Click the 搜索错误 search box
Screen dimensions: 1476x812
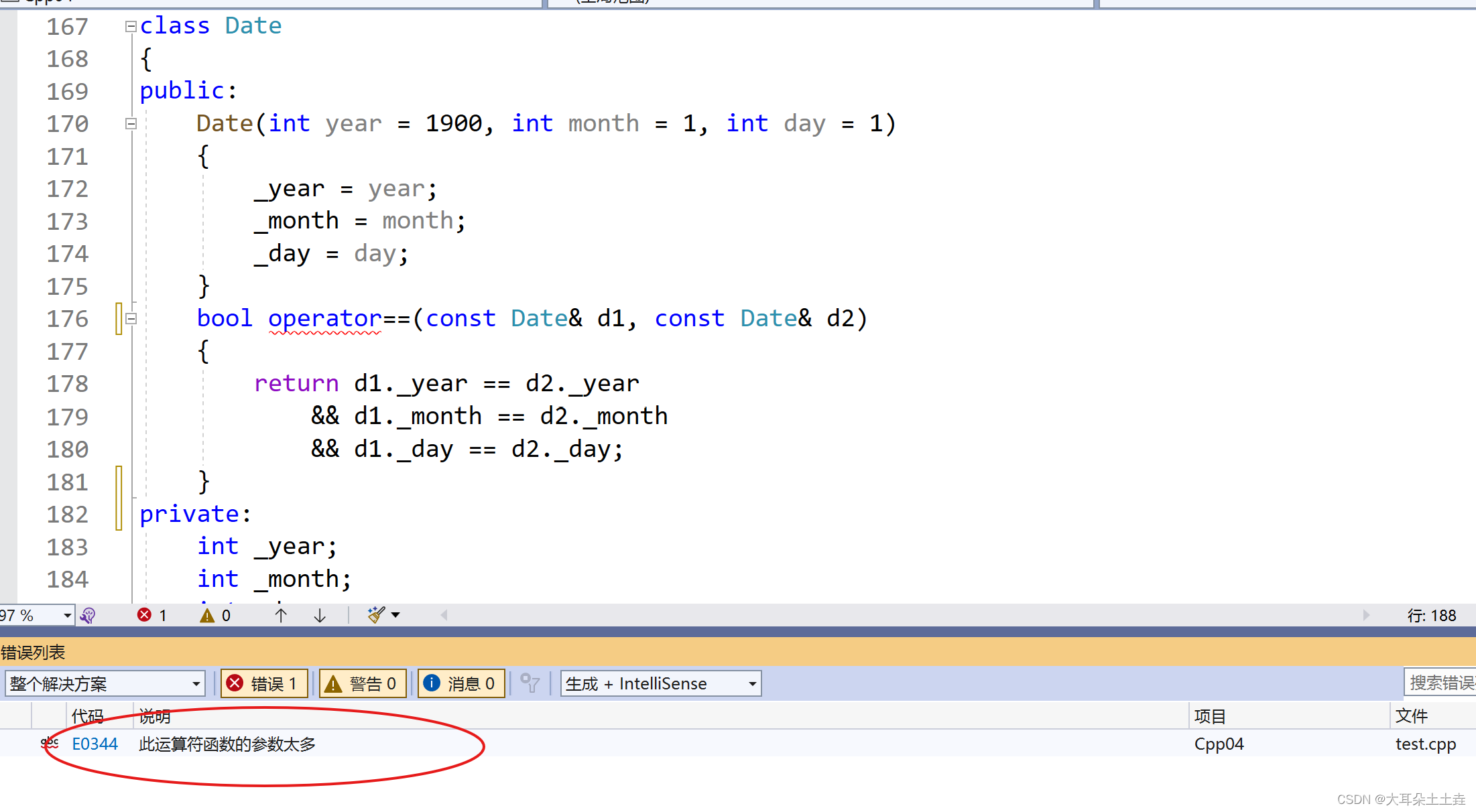[x=1440, y=683]
